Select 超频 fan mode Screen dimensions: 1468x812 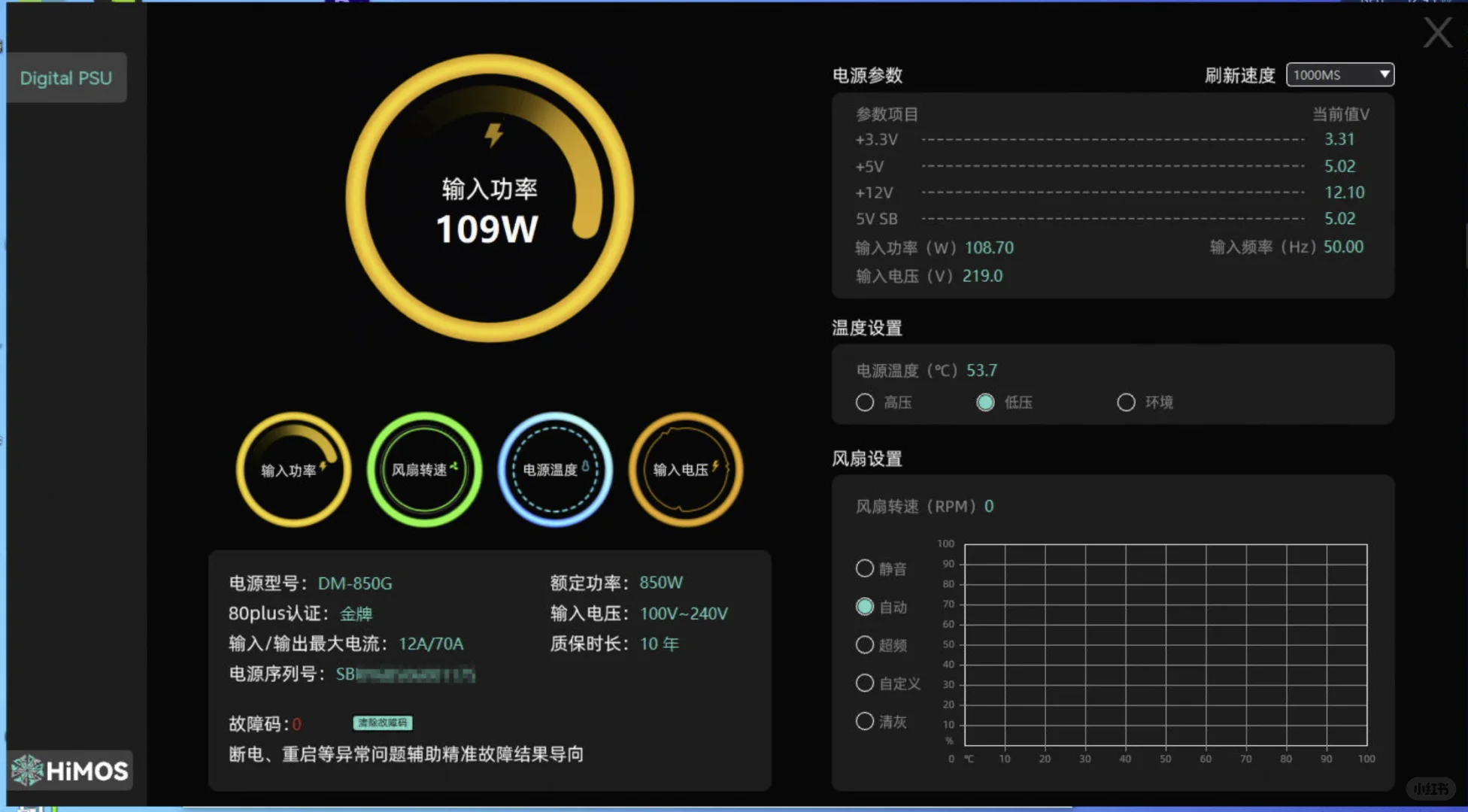pyautogui.click(x=864, y=644)
